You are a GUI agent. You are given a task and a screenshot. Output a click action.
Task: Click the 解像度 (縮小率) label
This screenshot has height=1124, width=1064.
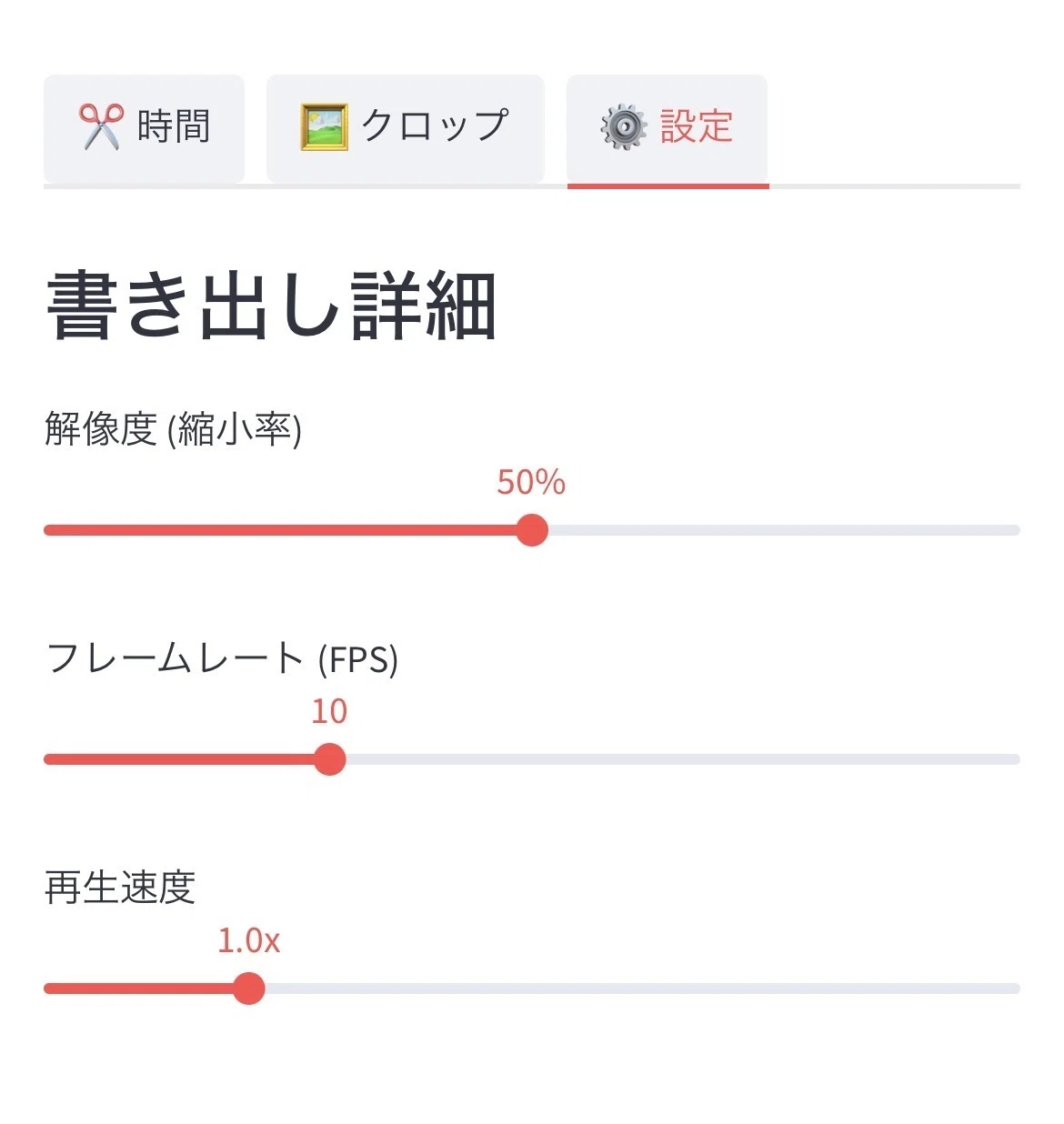point(173,428)
